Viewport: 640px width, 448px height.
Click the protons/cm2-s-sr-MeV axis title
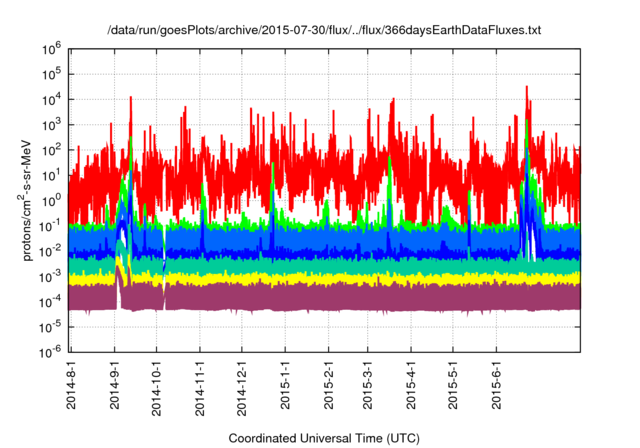pos(25,200)
